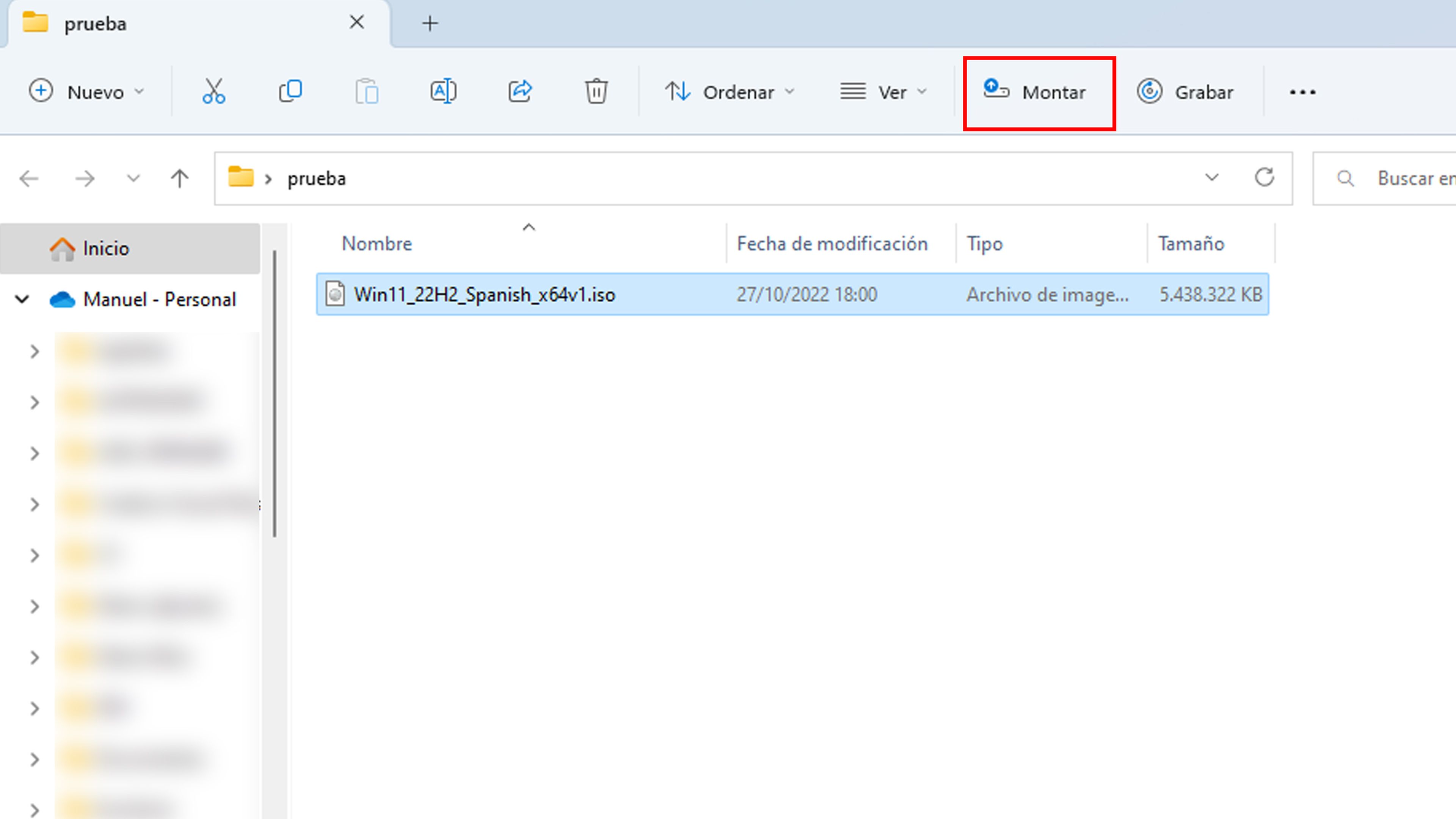This screenshot has width=1456, height=819.
Task: Open the Ordenar sort dropdown
Action: (x=730, y=91)
